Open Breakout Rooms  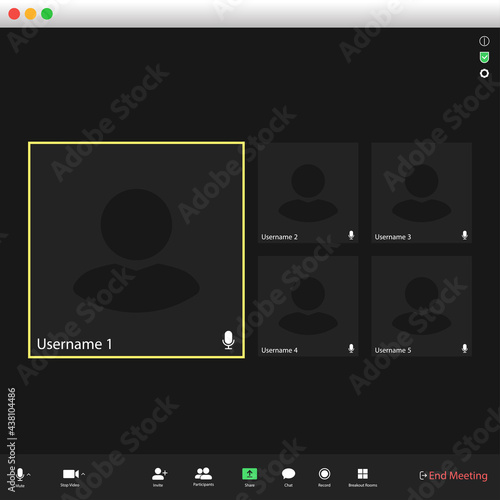pos(363,474)
